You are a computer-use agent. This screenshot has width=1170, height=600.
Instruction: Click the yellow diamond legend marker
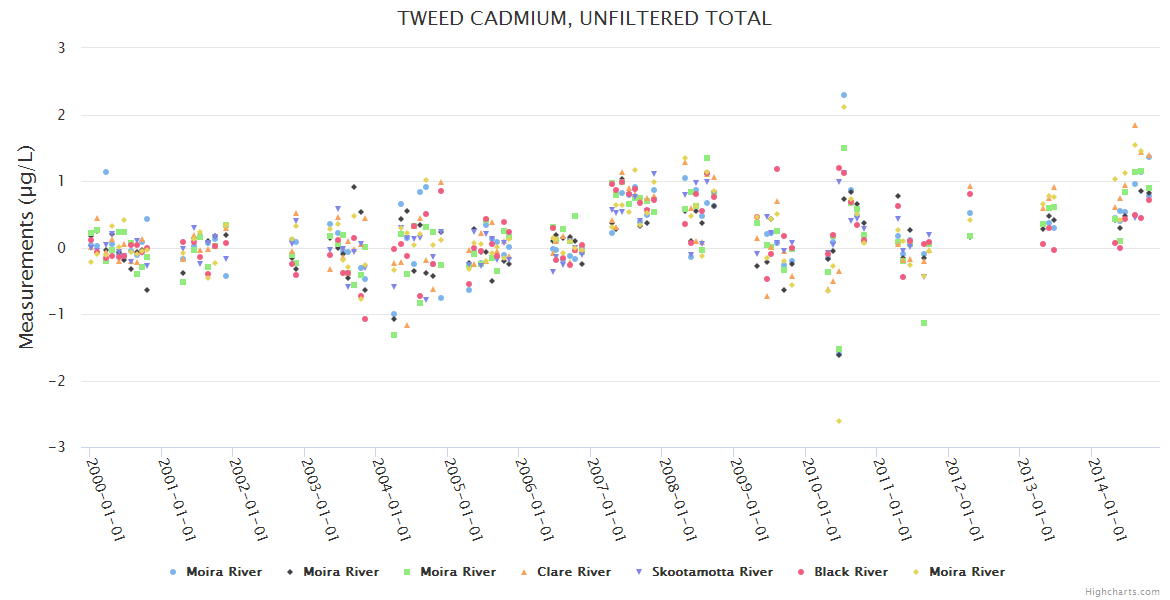(917, 572)
